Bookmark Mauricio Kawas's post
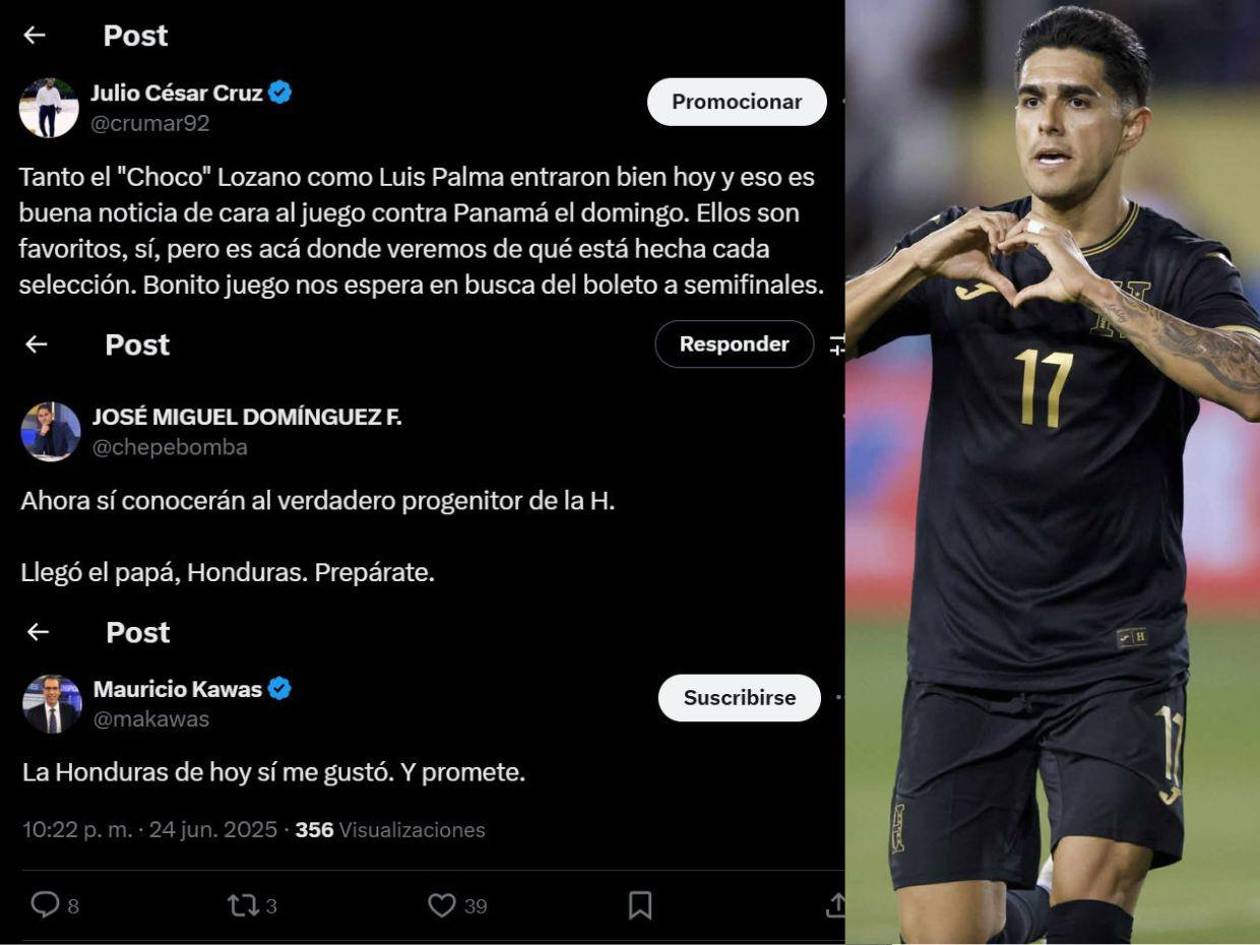This screenshot has height=945, width=1260. pos(640,905)
